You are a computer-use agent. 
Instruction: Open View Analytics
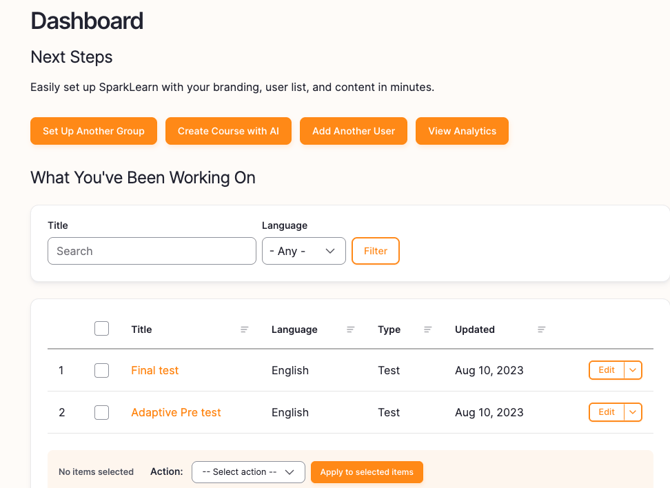pos(462,131)
